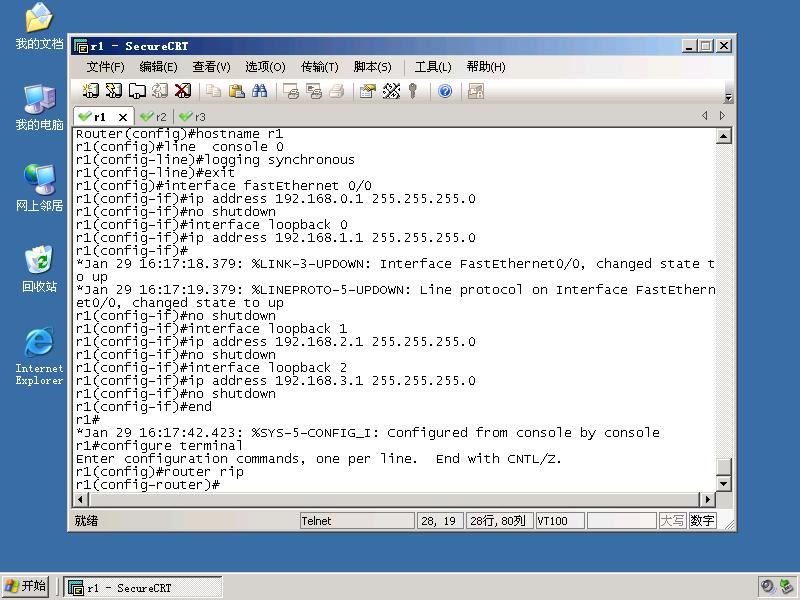Click the 就绪 status text

[x=86, y=521]
